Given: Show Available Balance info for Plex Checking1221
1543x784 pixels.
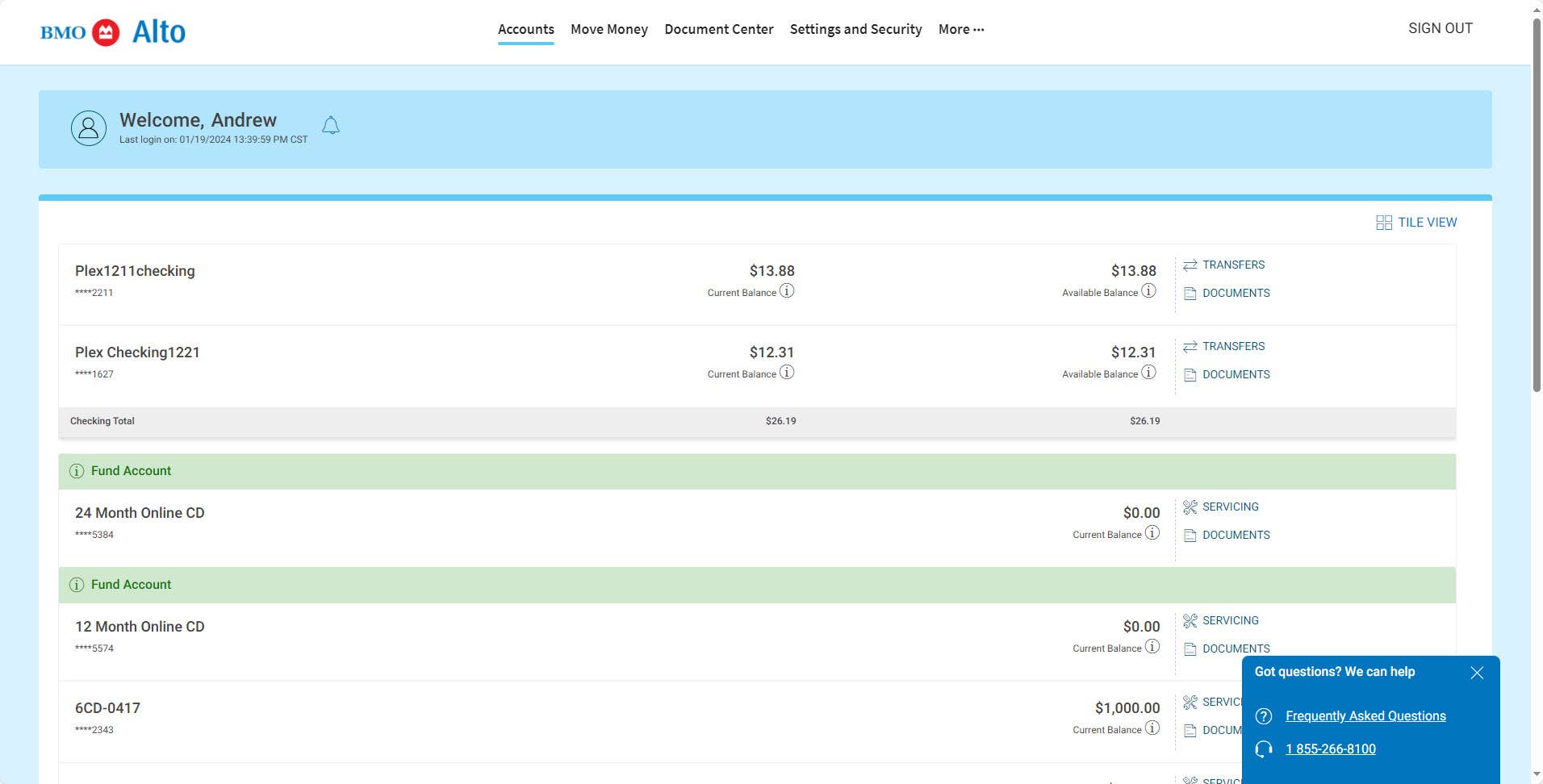Looking at the screenshot, I should [1148, 373].
